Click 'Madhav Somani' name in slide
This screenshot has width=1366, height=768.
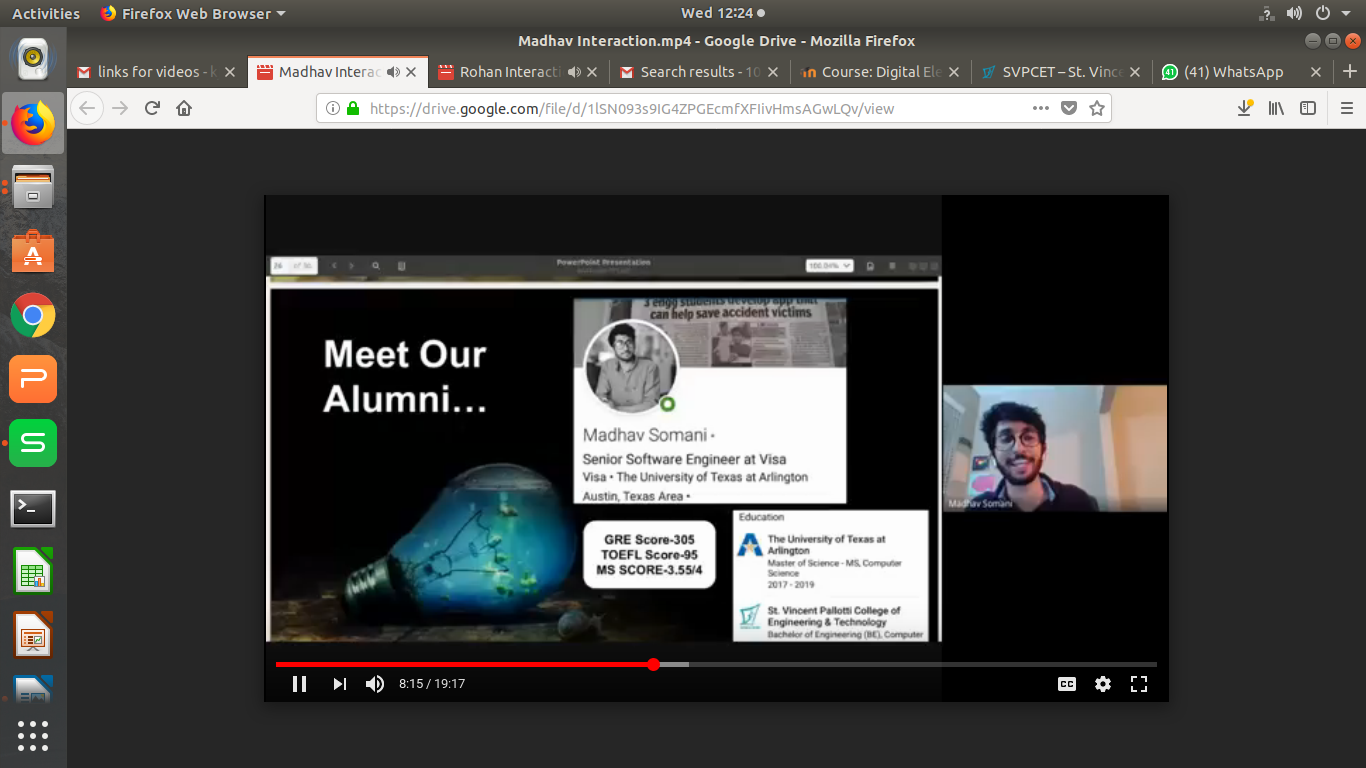click(x=645, y=435)
